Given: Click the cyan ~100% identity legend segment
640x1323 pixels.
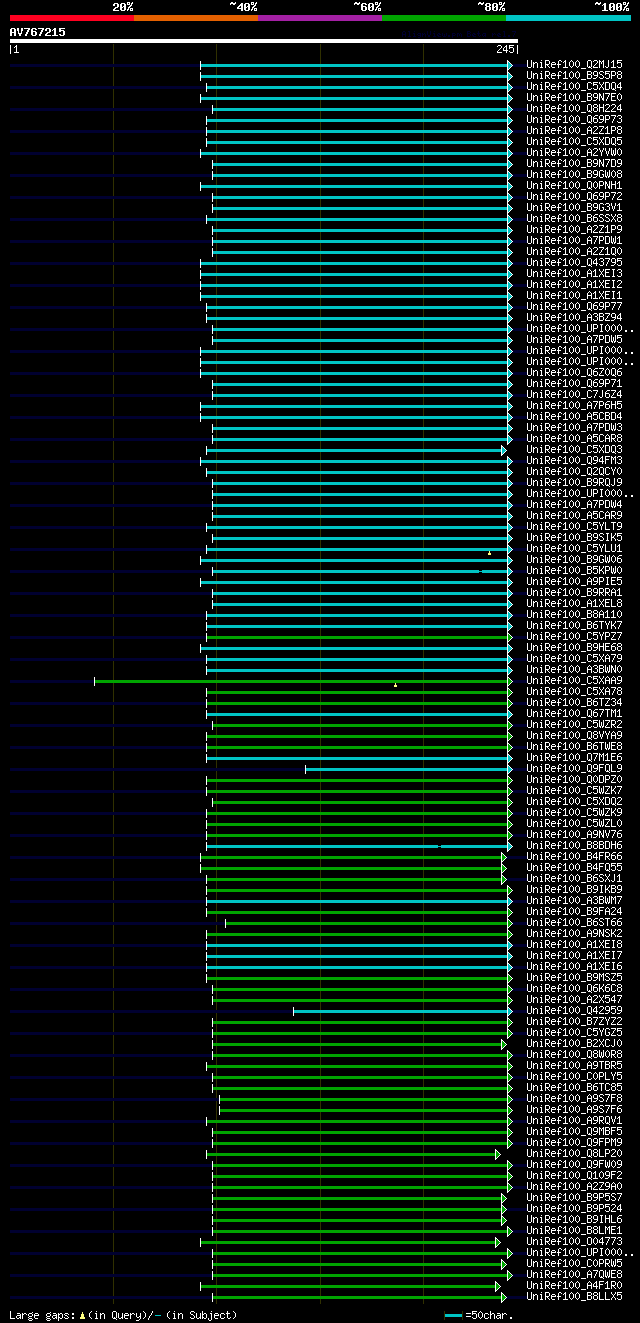Looking at the screenshot, I should (x=568, y=18).
